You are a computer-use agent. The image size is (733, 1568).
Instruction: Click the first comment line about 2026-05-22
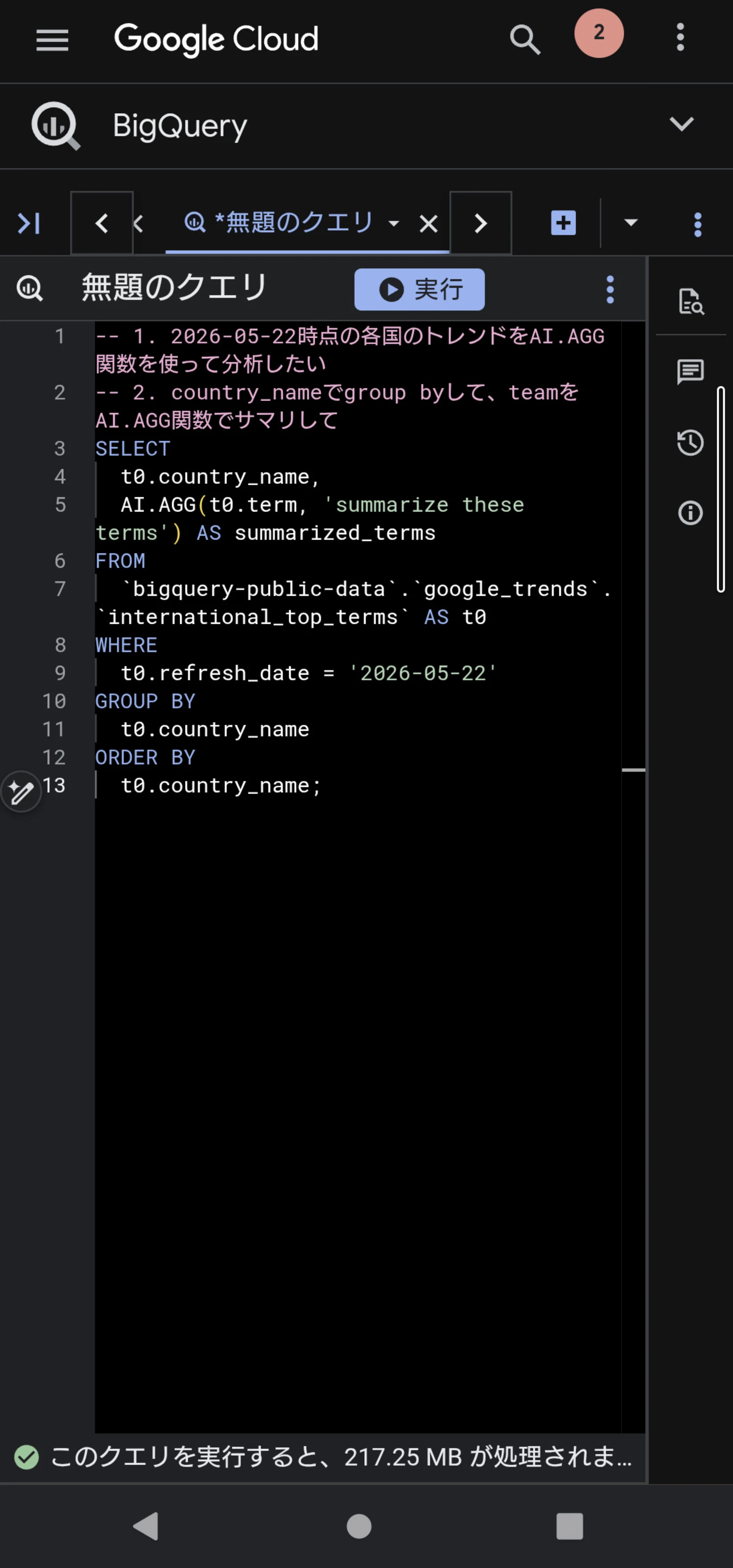click(x=350, y=349)
